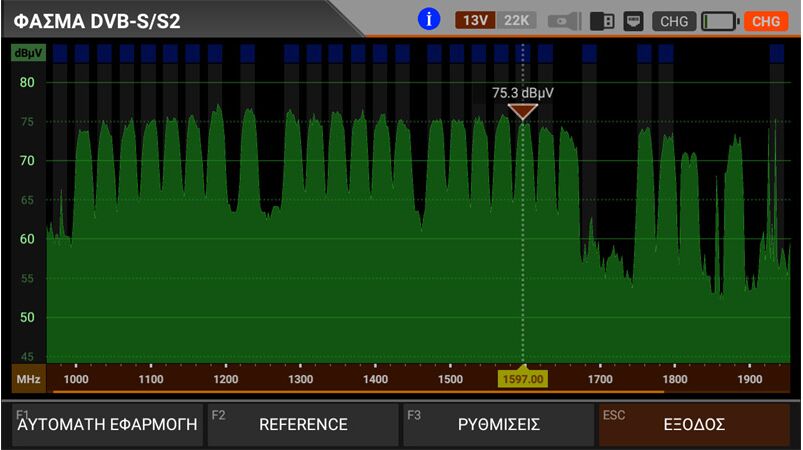Select the dBµV unit label
Screen dimensions: 803x450
[x=28, y=53]
